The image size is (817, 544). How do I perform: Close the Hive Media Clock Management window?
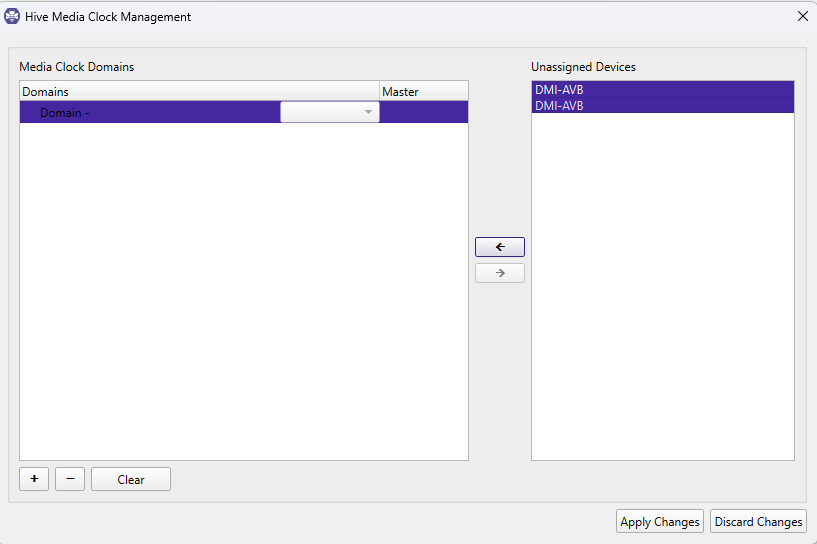click(802, 16)
